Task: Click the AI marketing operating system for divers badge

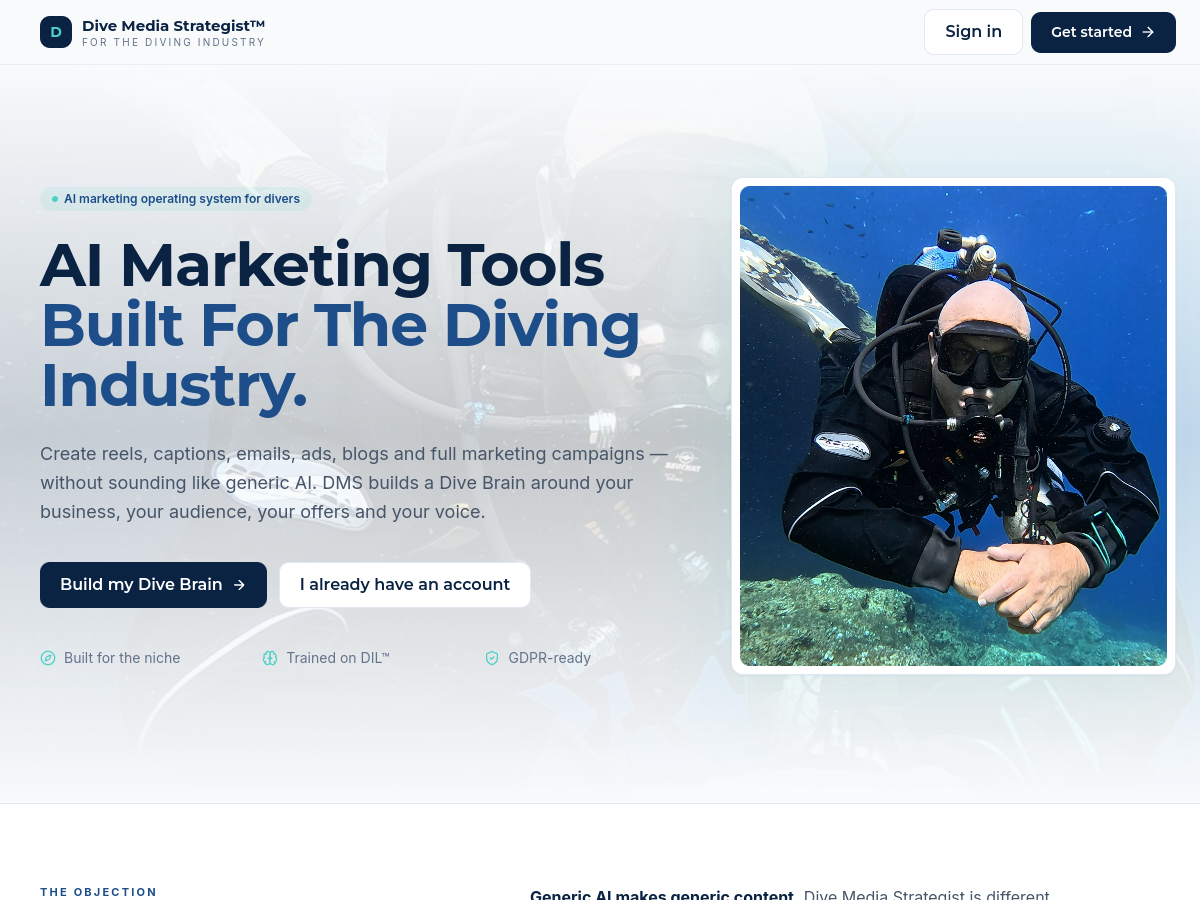Action: click(176, 199)
